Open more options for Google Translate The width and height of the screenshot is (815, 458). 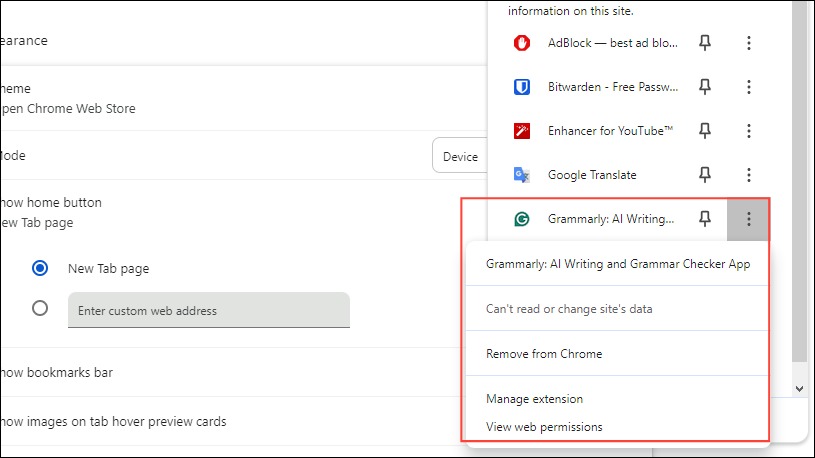point(748,175)
